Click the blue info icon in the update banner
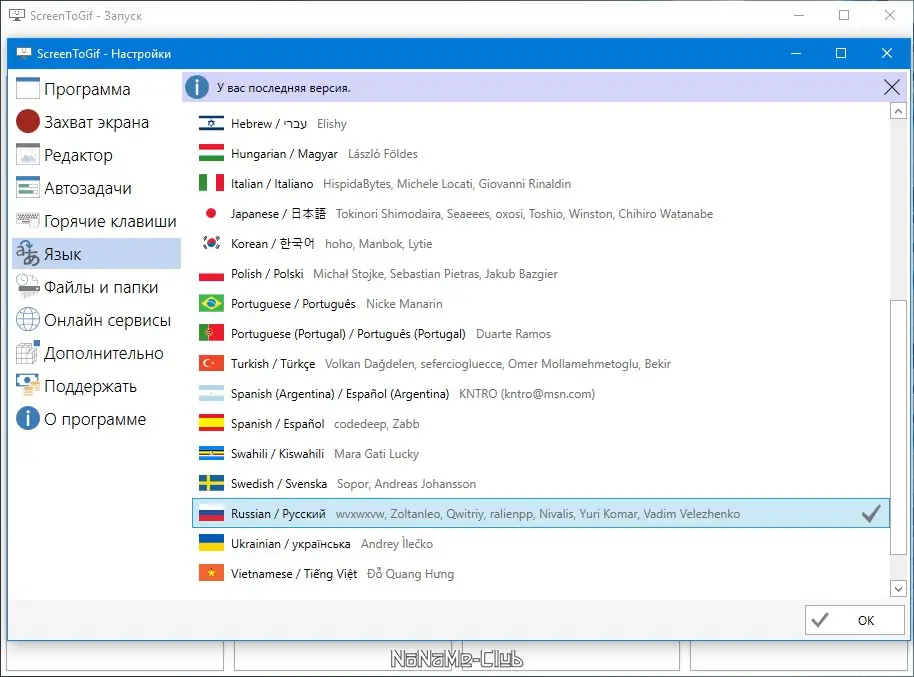 197,87
